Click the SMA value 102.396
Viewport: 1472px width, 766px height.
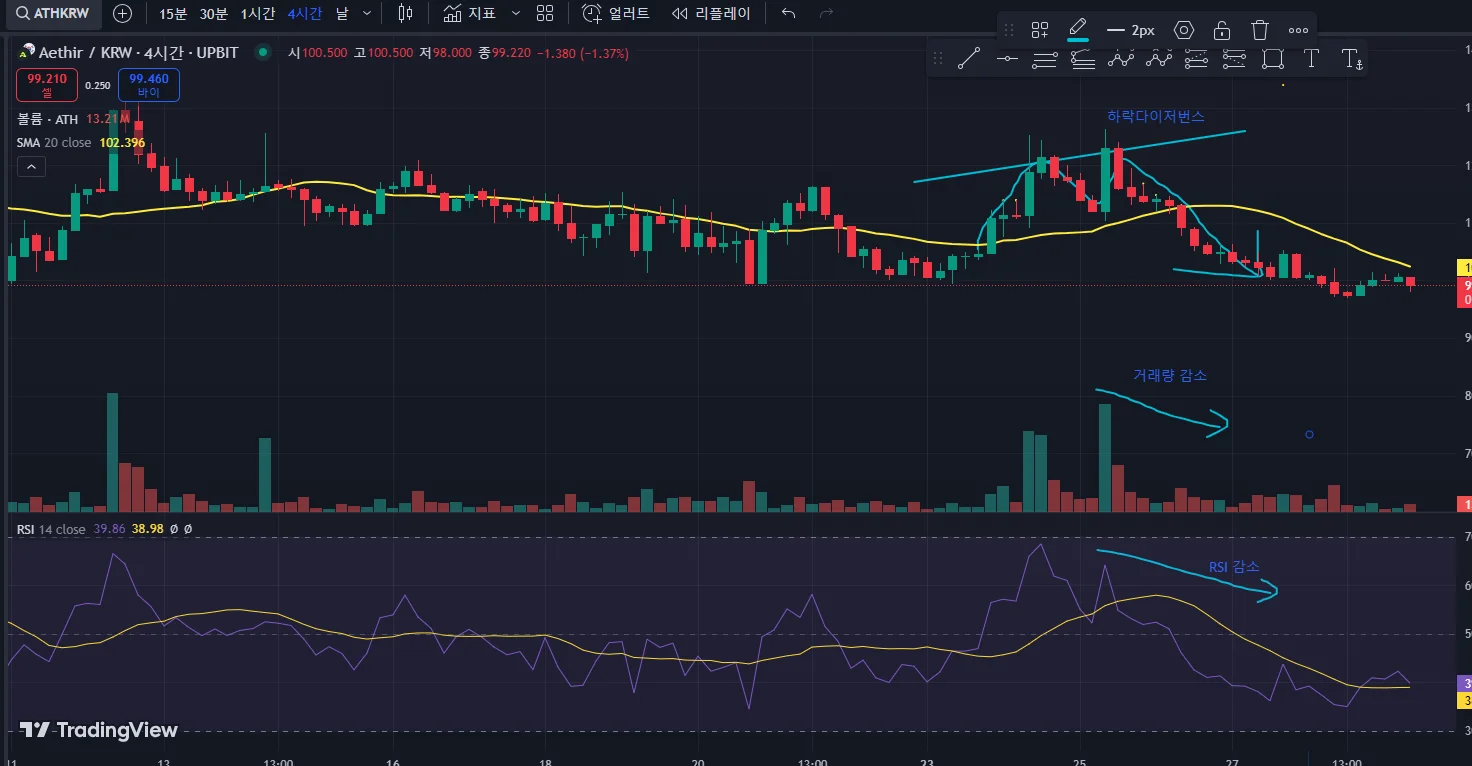tap(122, 142)
